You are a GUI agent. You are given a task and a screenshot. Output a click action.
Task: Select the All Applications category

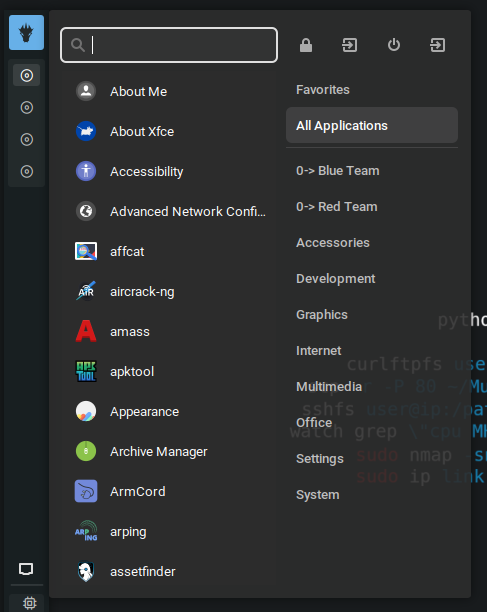coord(371,125)
